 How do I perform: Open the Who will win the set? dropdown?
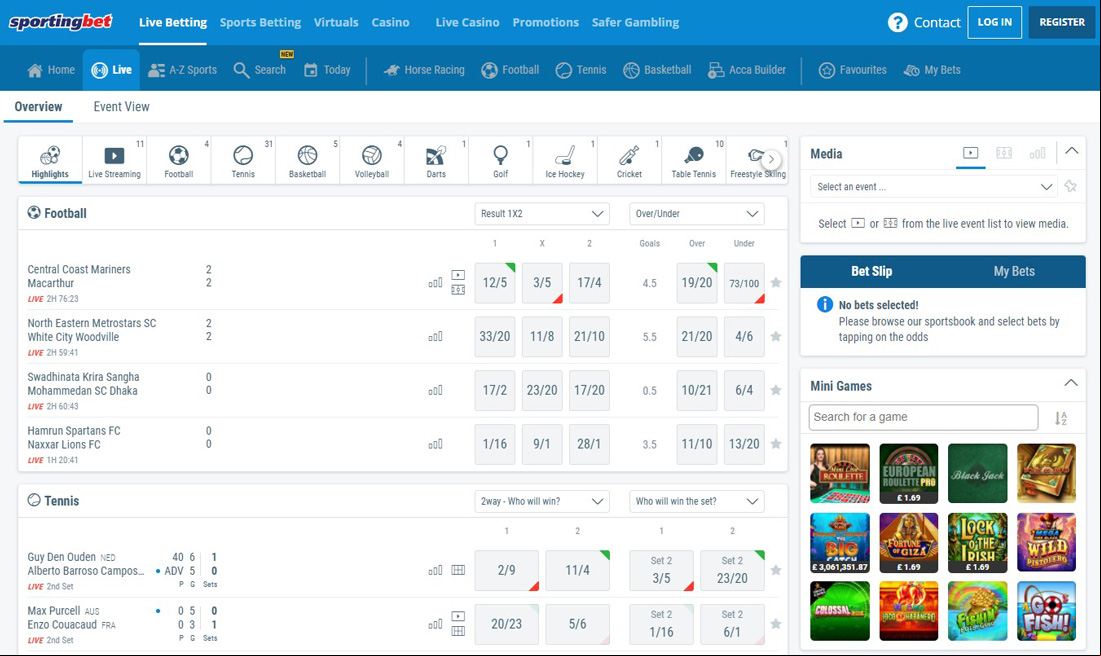(697, 501)
